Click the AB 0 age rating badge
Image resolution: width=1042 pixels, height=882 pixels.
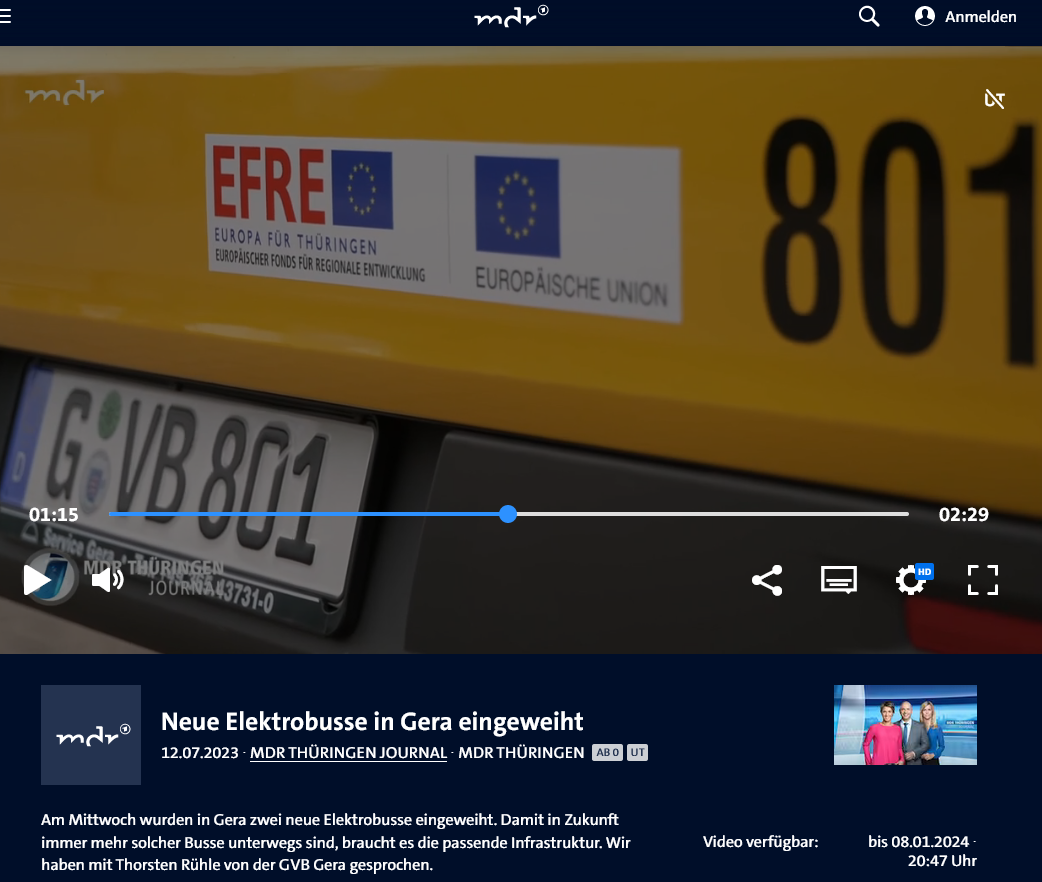pos(607,752)
